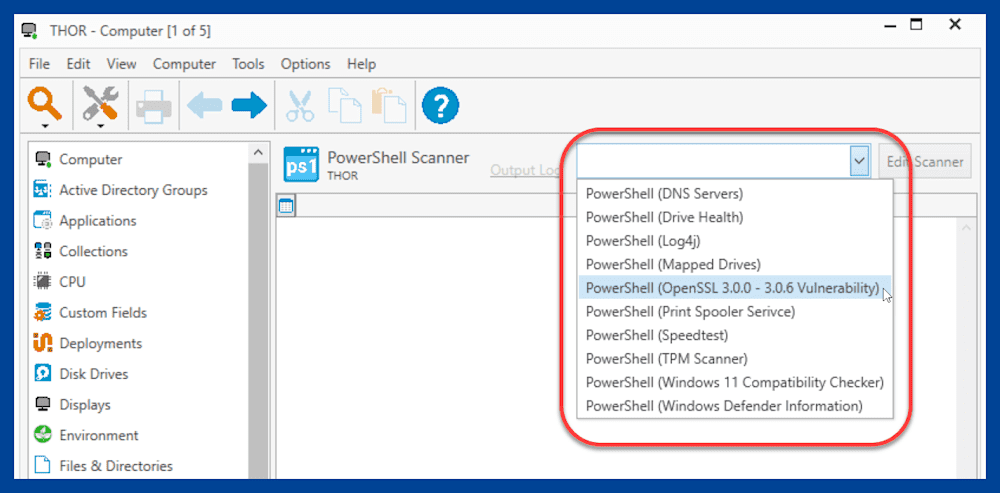Choose PowerShell (DNS Servers) from list
The height and width of the screenshot is (493, 1000).
(x=735, y=193)
